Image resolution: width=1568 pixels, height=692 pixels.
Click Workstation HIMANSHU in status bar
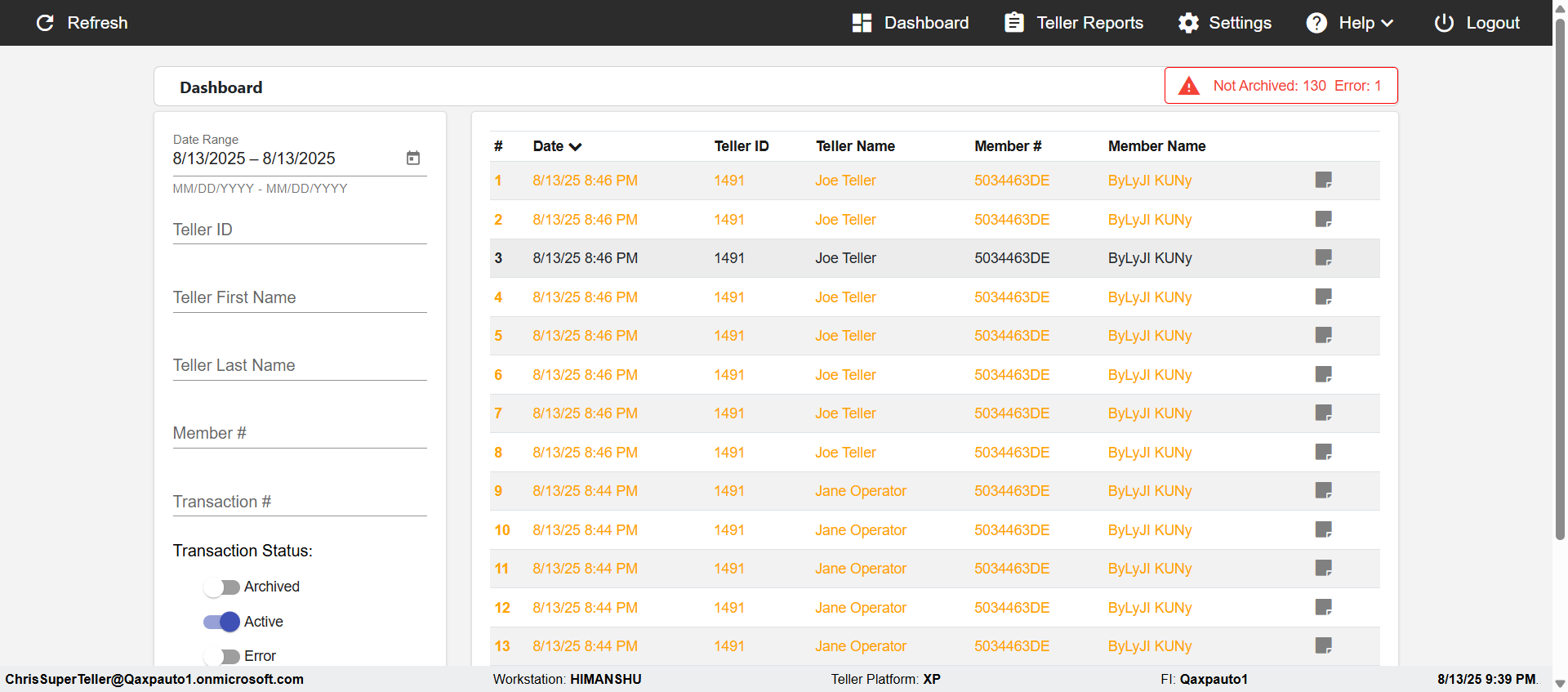(567, 679)
